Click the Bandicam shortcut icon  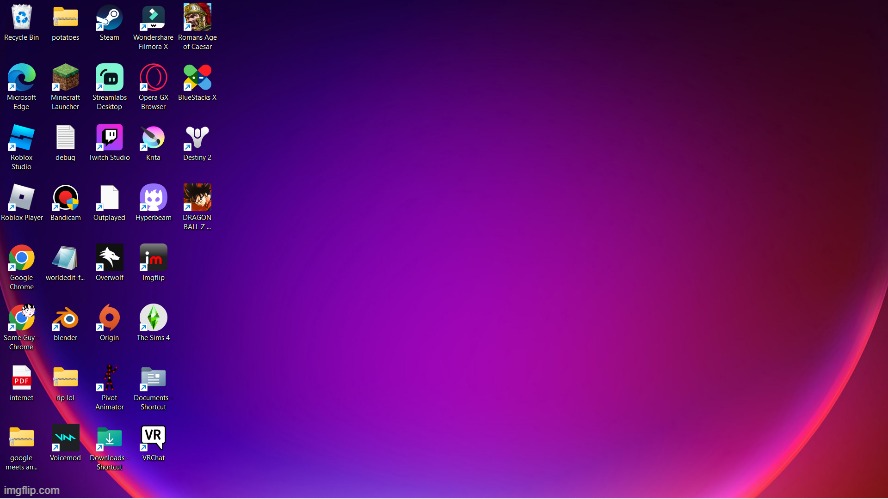tap(65, 198)
